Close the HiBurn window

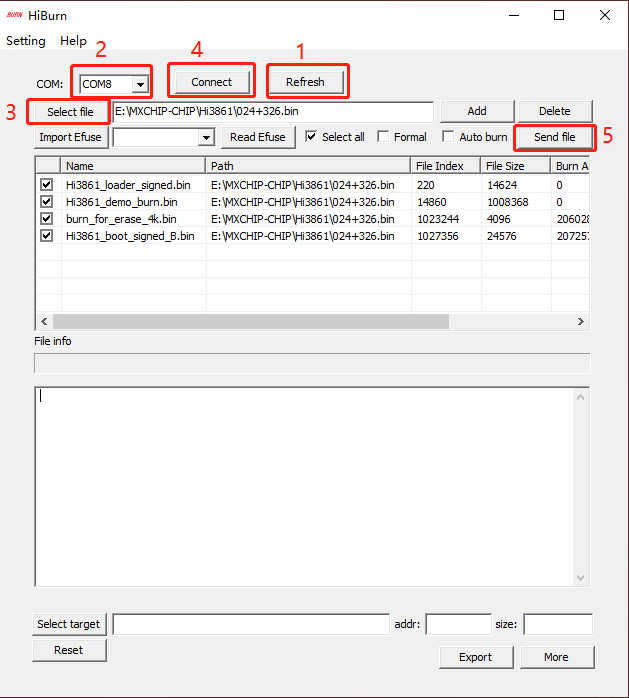pos(605,16)
